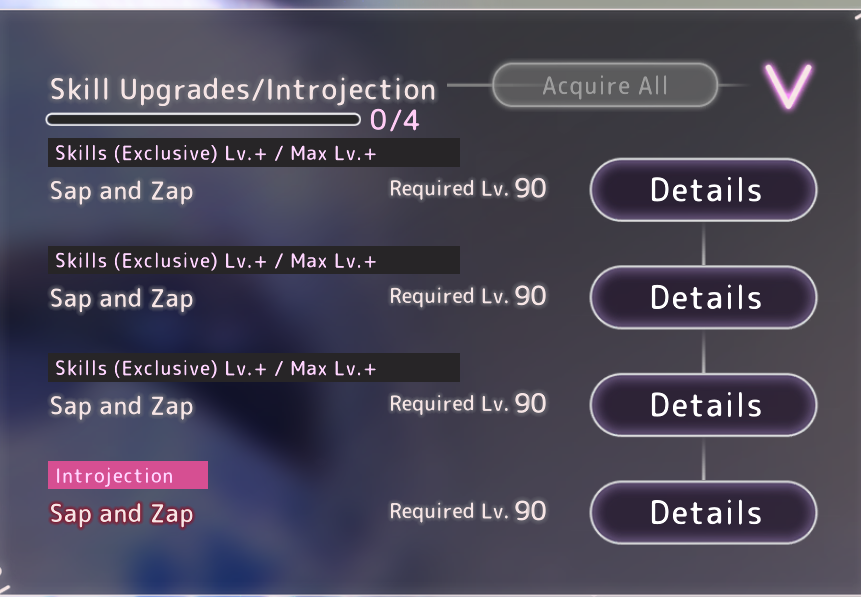Open Details for the third Sap and Zap upgrade
This screenshot has width=861, height=597.
703,405
